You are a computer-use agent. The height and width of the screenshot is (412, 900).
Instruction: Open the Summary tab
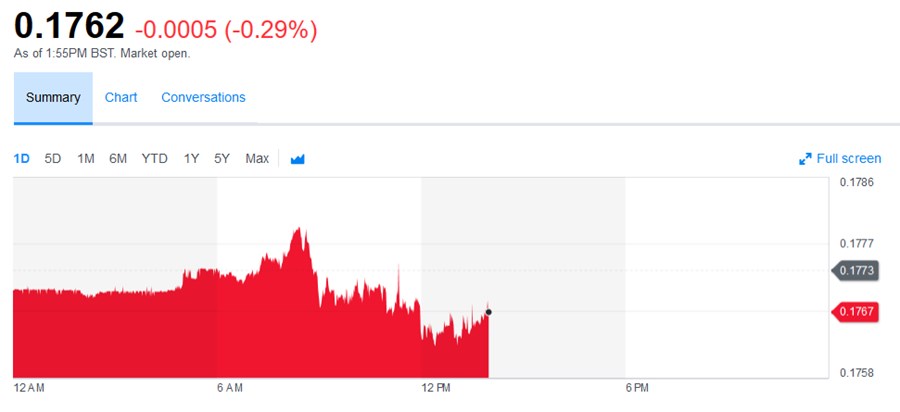[53, 97]
